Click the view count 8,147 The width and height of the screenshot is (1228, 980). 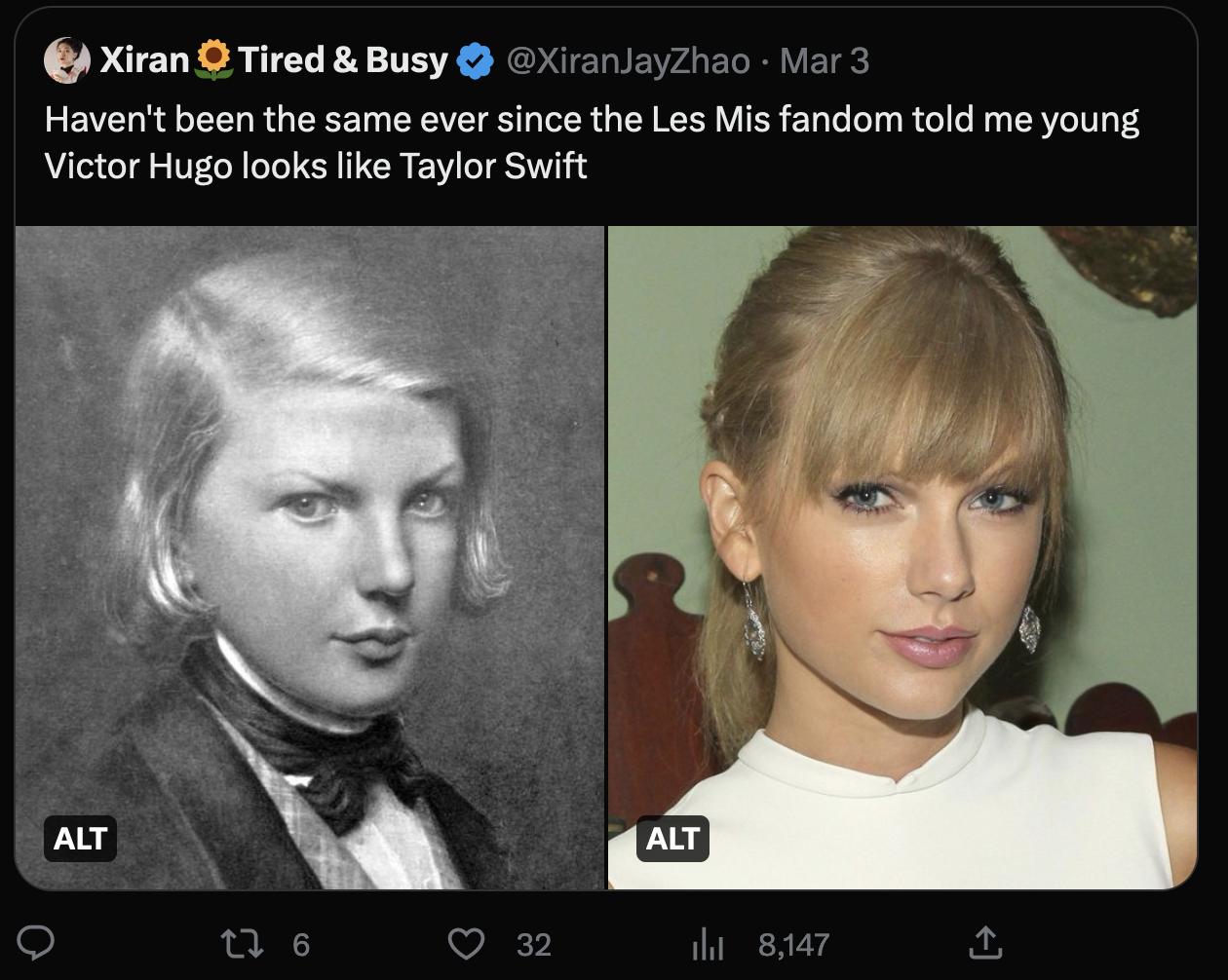coord(791,943)
